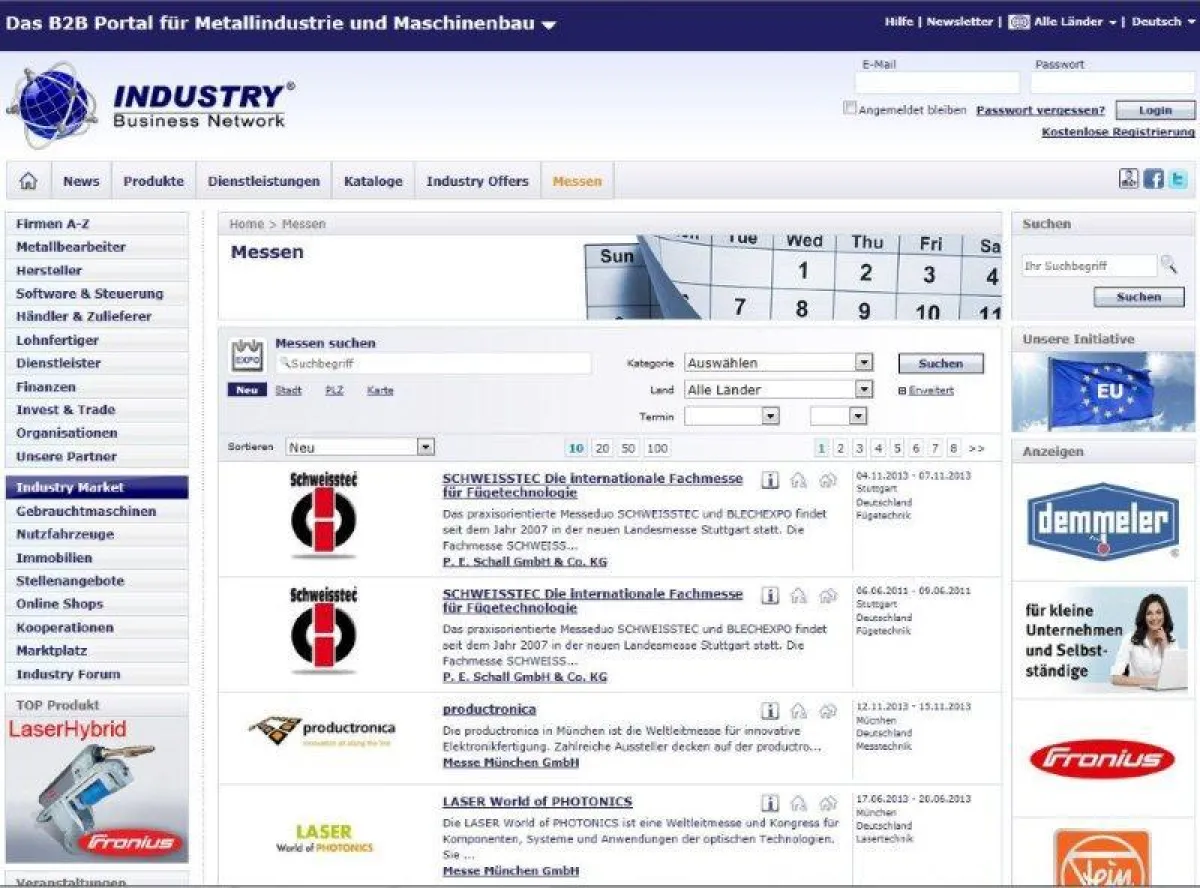This screenshot has width=1200, height=888.
Task: Click the globe-house icon for LASER World of PHOTONICS
Action: (x=827, y=802)
